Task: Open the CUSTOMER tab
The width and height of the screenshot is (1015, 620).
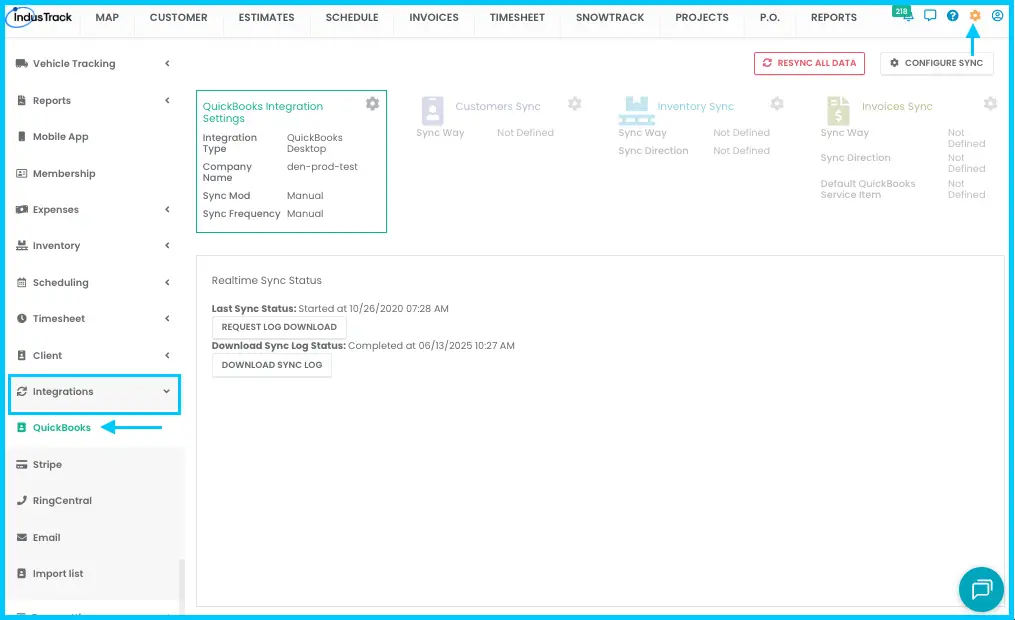Action: (x=179, y=17)
